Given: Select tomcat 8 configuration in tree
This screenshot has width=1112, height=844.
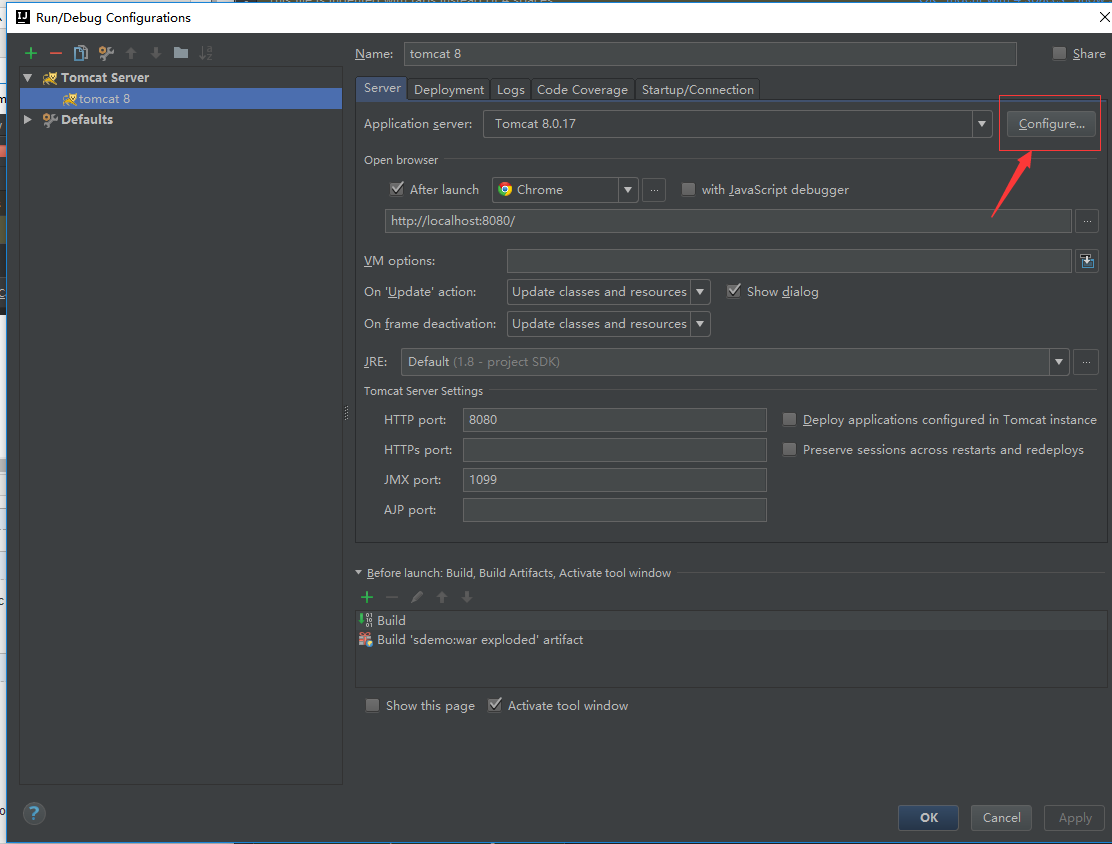Looking at the screenshot, I should point(181,99).
